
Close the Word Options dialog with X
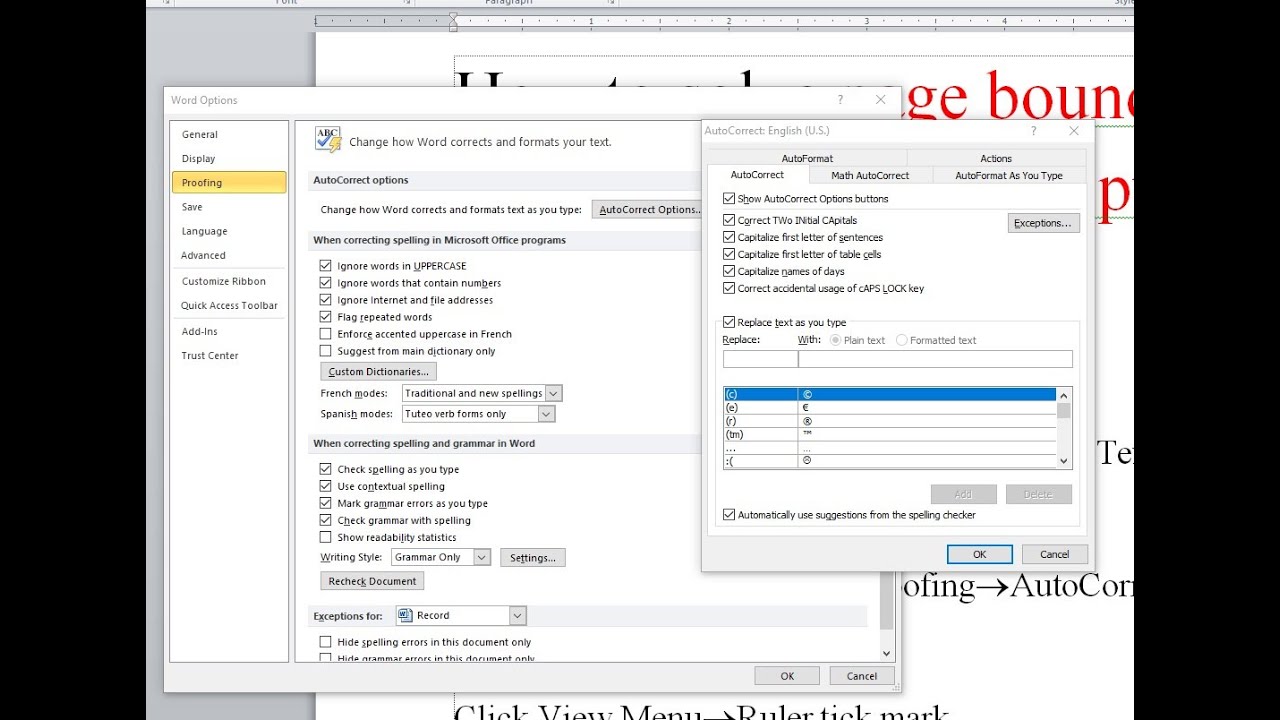point(880,100)
